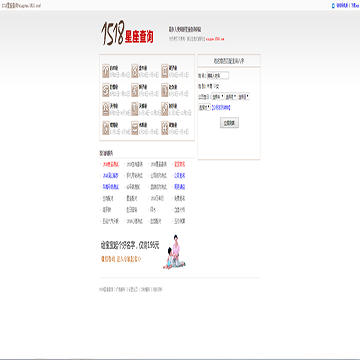
Task: Click the 1518 horoscope site logo
Action: point(127,33)
